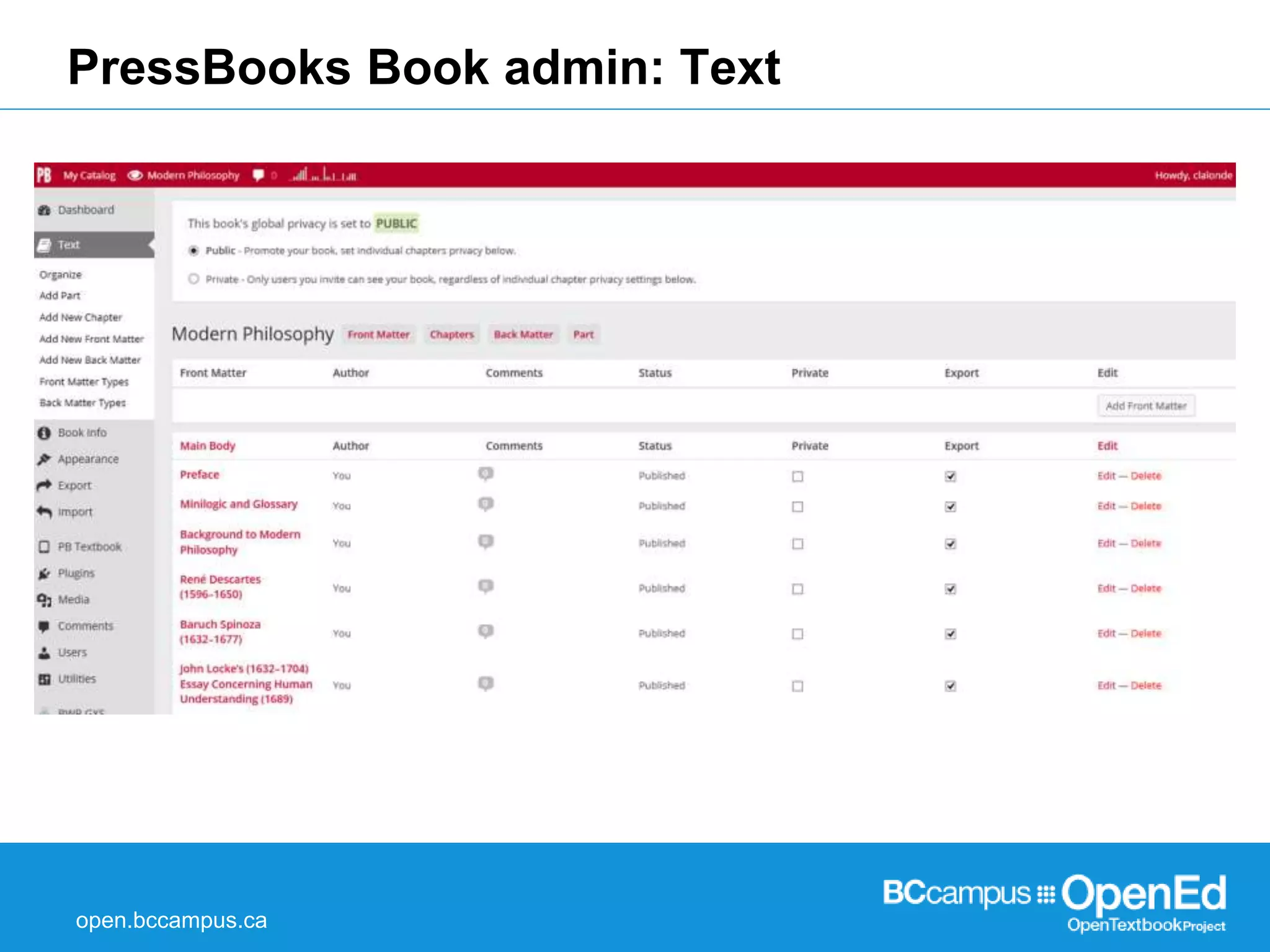Click the Appearance brush icon
Viewport: 1270px width, 952px height.
coord(44,459)
